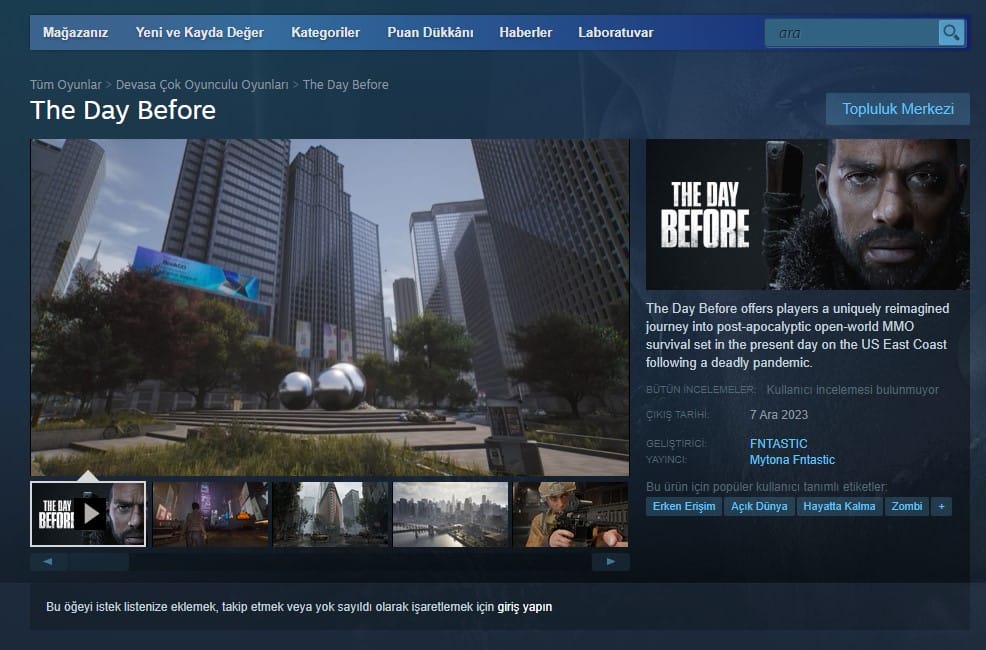The height and width of the screenshot is (650, 986).
Task: Open Yeni ve Kayda Değer menu
Action: (199, 32)
